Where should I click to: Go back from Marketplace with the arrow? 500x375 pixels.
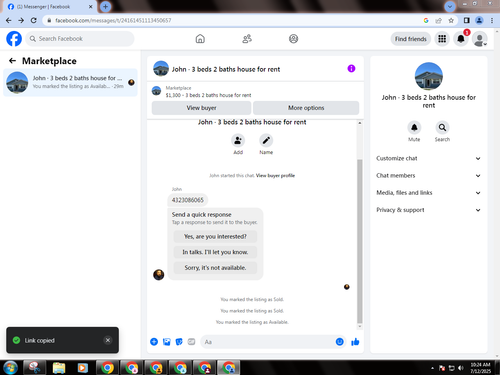tap(12, 61)
